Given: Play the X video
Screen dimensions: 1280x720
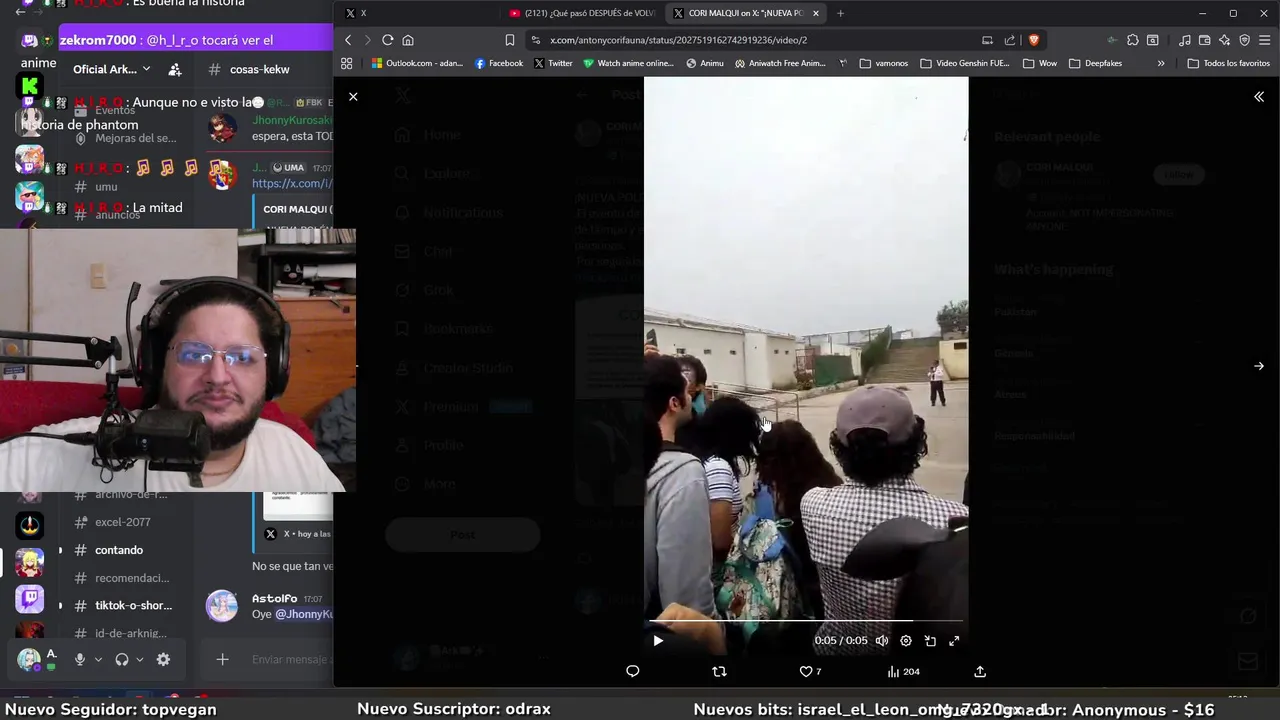Looking at the screenshot, I should [657, 641].
